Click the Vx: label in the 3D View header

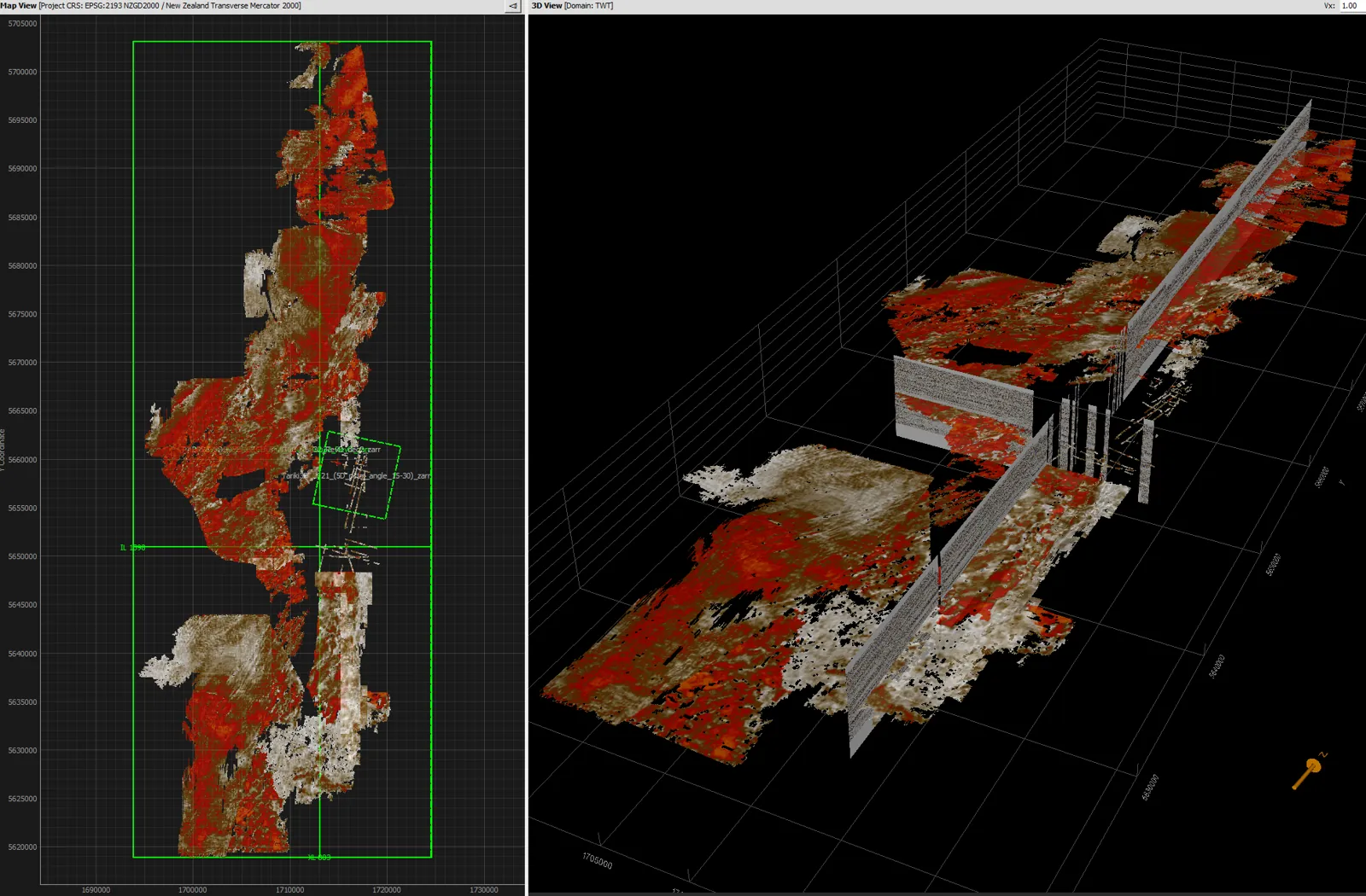pos(1329,6)
